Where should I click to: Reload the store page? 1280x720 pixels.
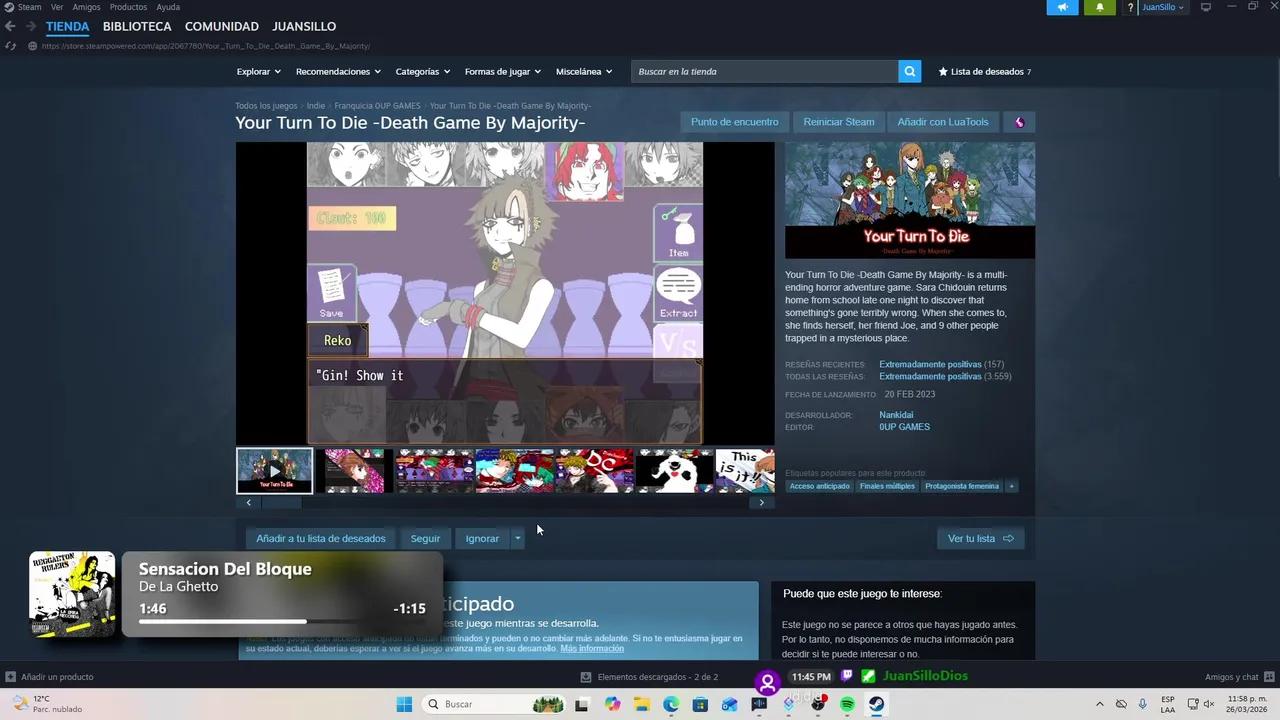(11, 45)
